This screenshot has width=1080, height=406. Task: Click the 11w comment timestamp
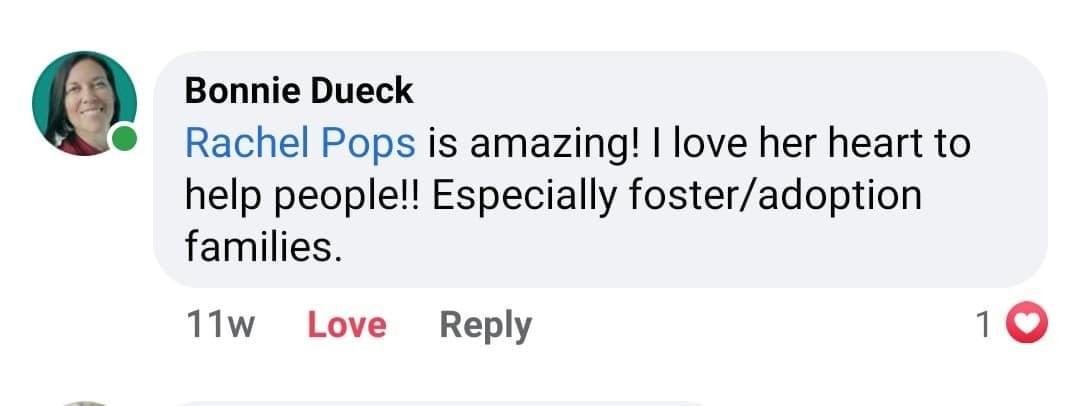click(220, 325)
